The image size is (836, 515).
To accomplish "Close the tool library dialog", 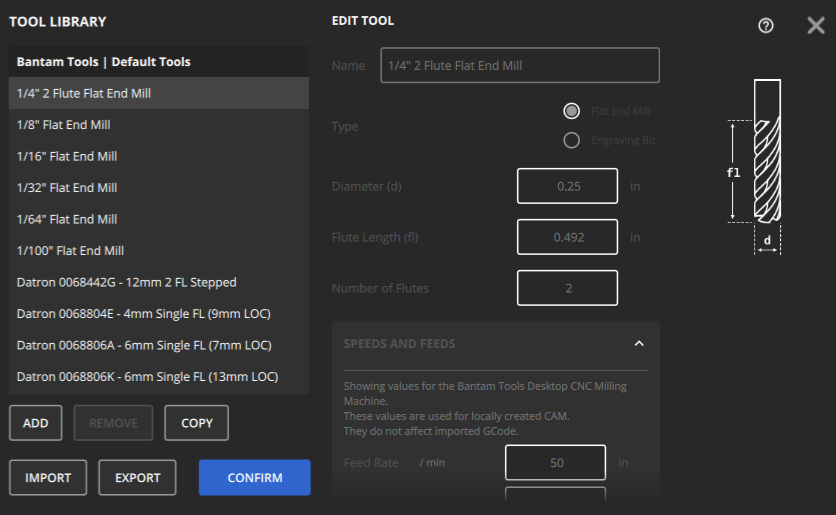I will [x=815, y=25].
